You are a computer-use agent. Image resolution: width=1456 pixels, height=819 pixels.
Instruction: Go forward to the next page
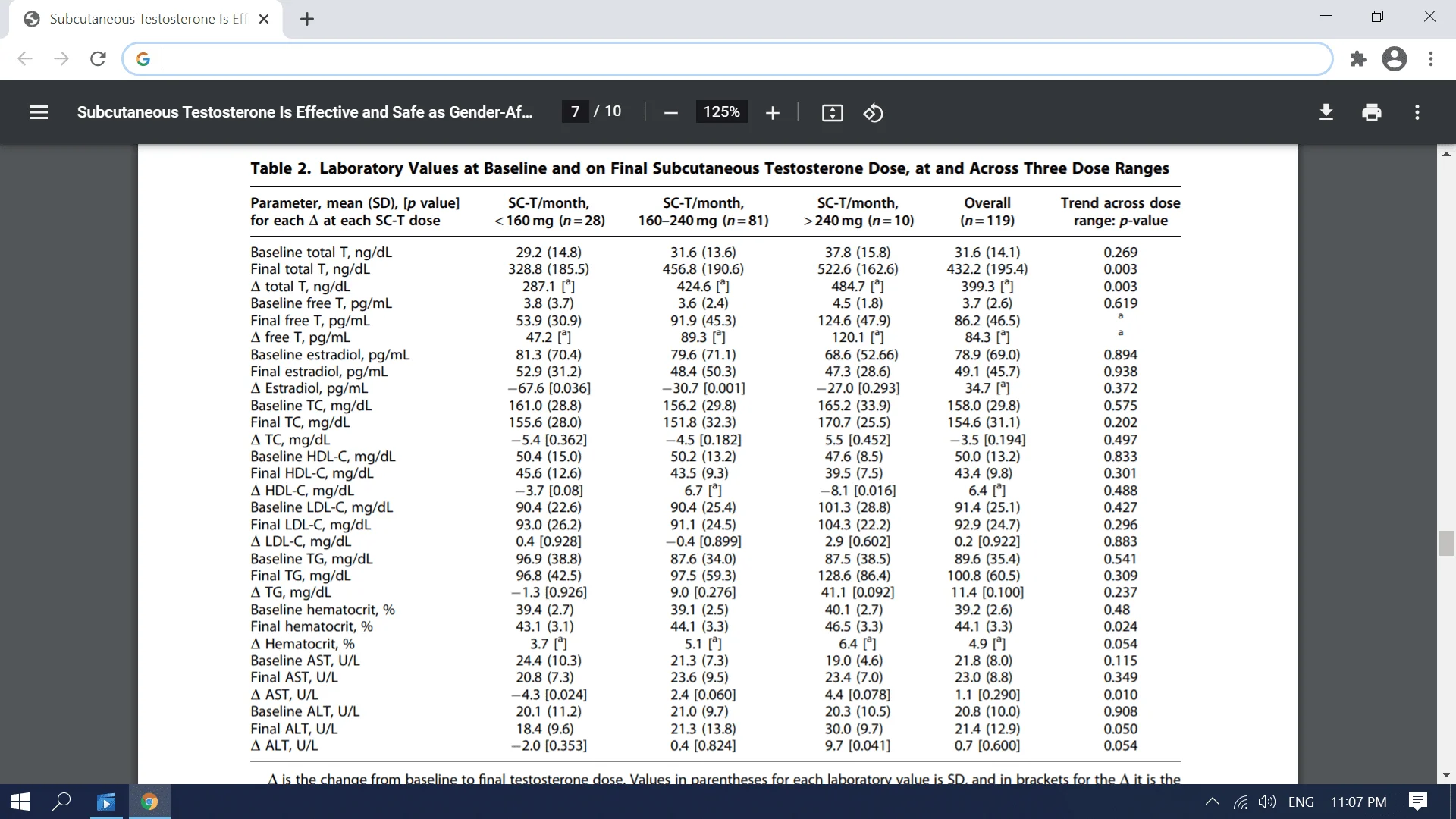[61, 59]
